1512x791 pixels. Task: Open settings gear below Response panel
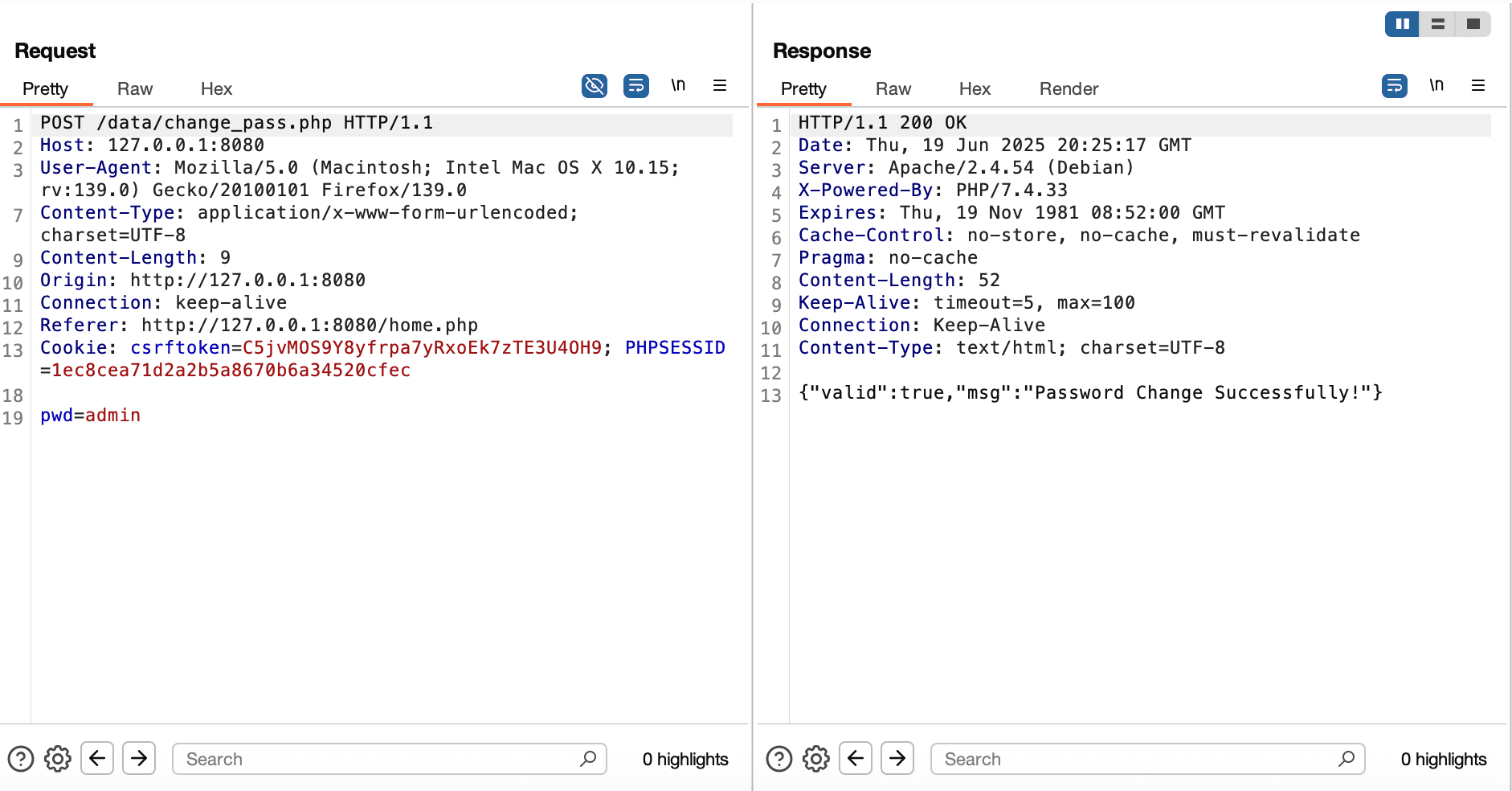tap(816, 759)
